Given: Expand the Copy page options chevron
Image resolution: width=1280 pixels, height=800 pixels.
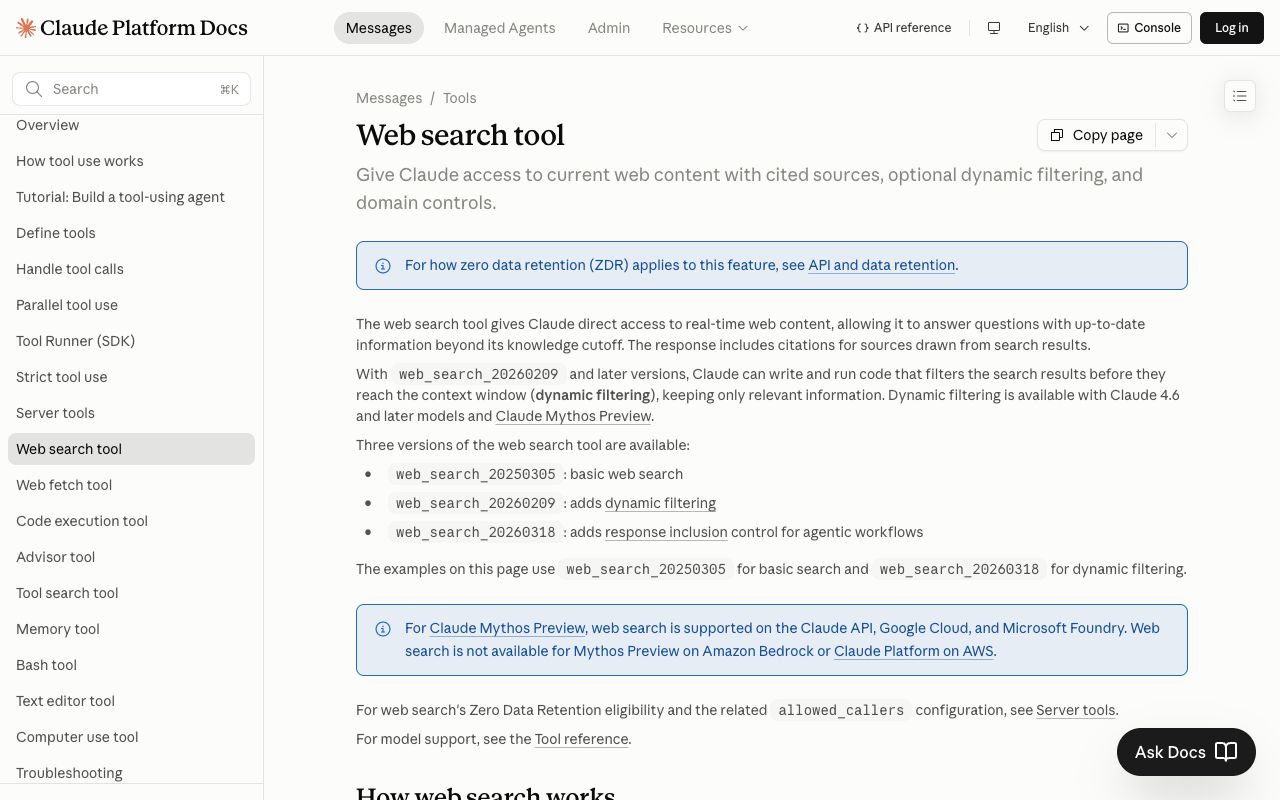Looking at the screenshot, I should [1172, 135].
